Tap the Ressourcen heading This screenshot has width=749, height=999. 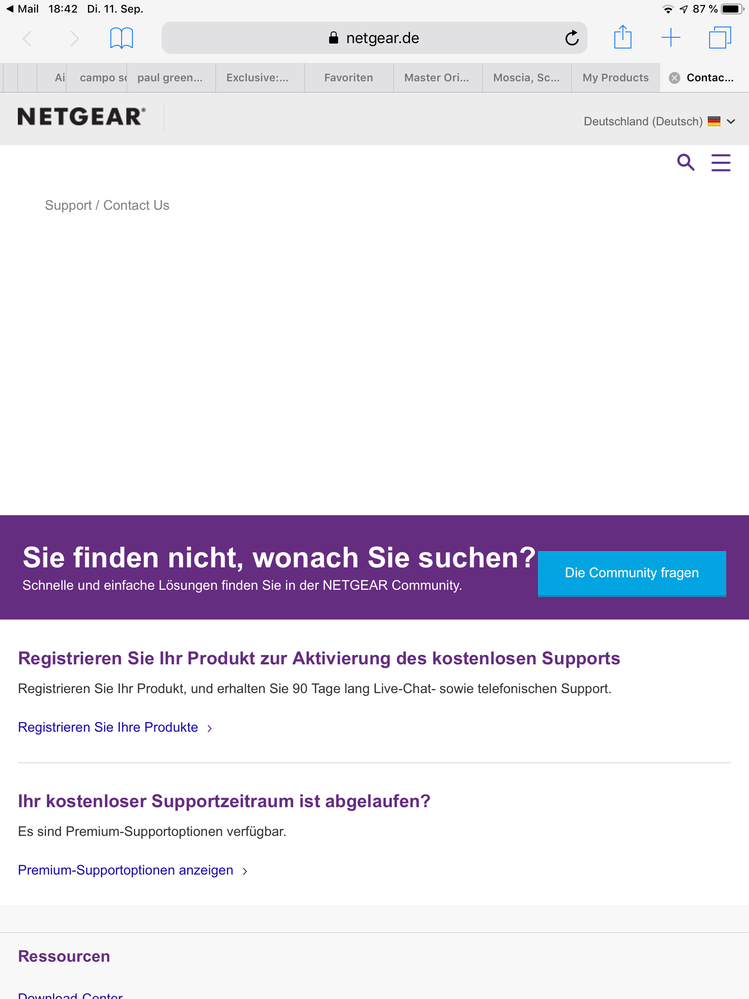64,956
